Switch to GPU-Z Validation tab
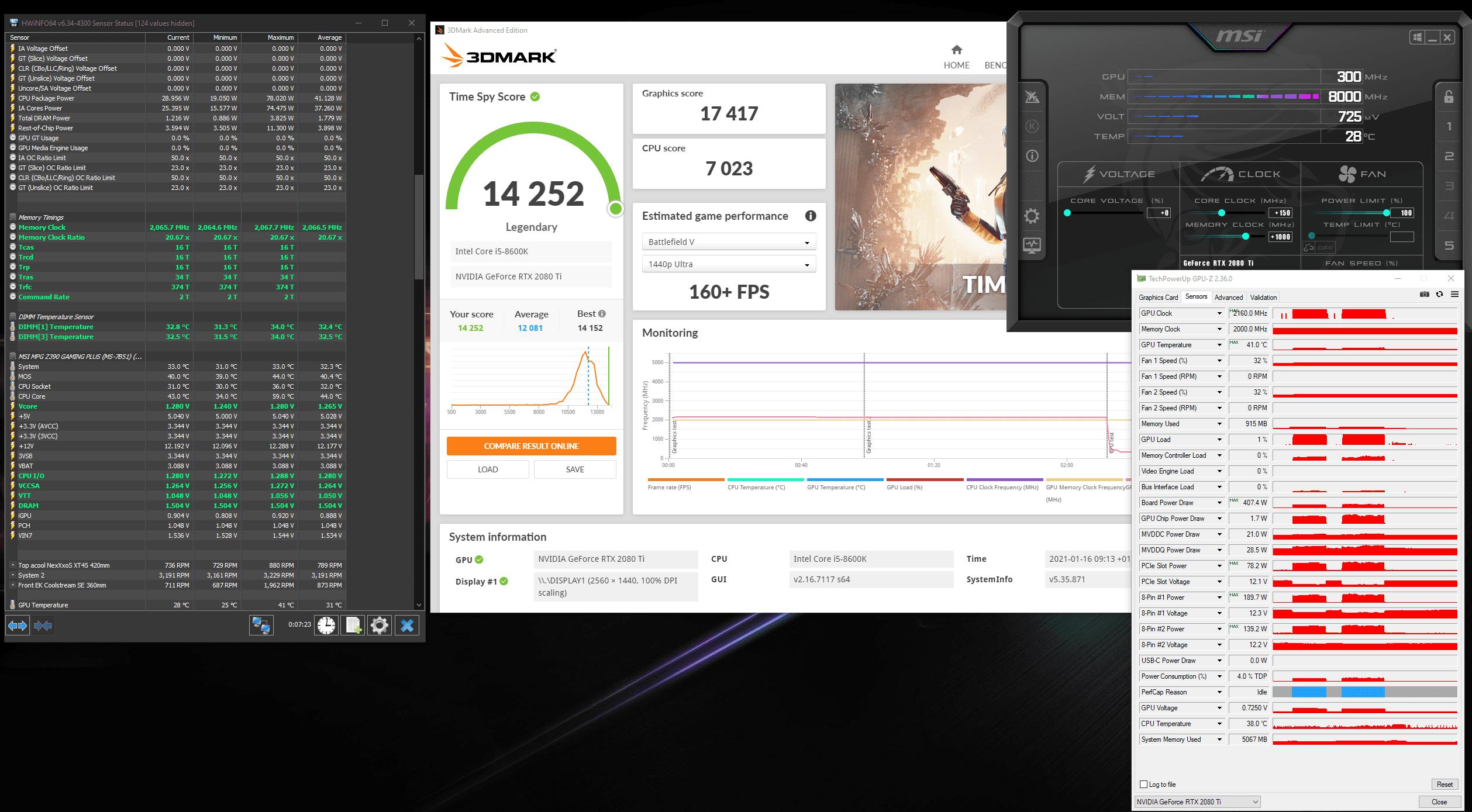Viewport: 1472px width, 812px height. [1263, 298]
